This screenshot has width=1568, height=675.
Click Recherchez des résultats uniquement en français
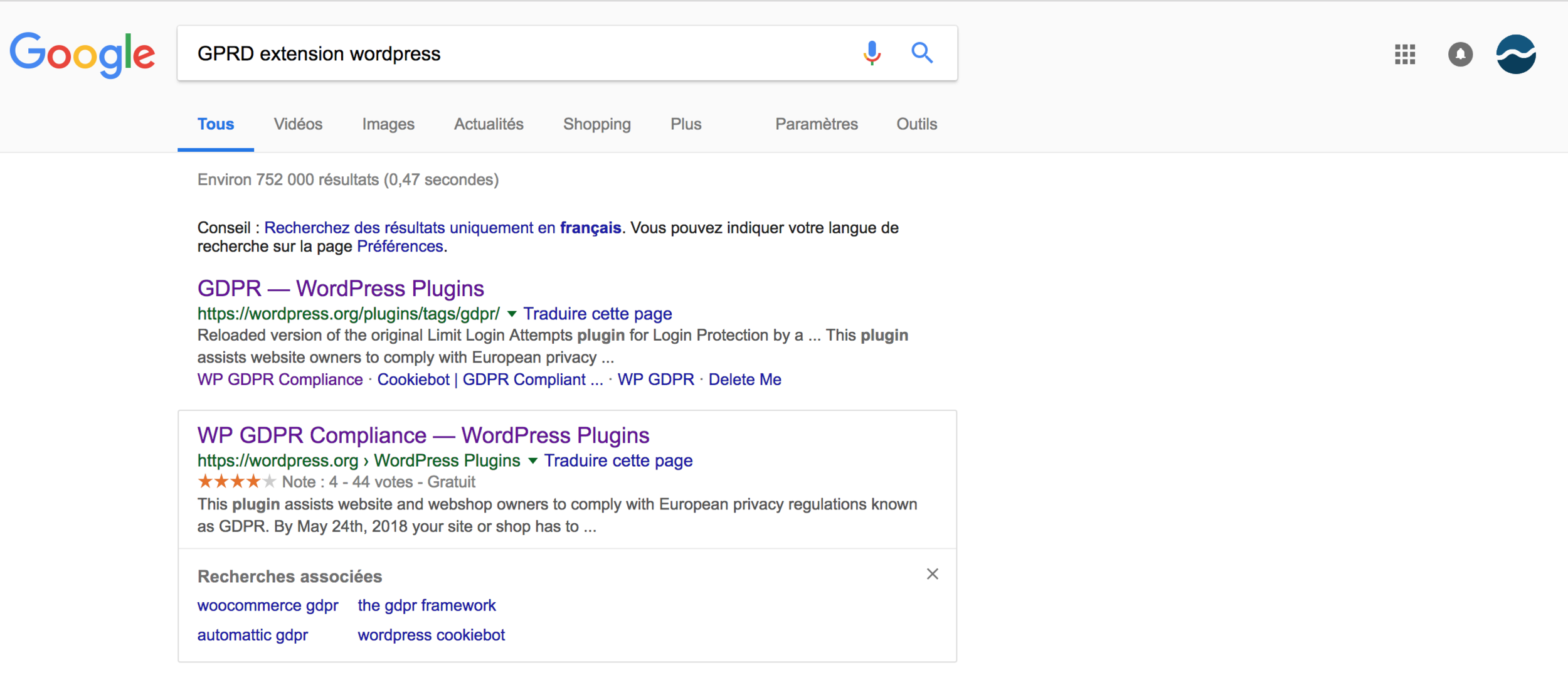[x=442, y=228]
